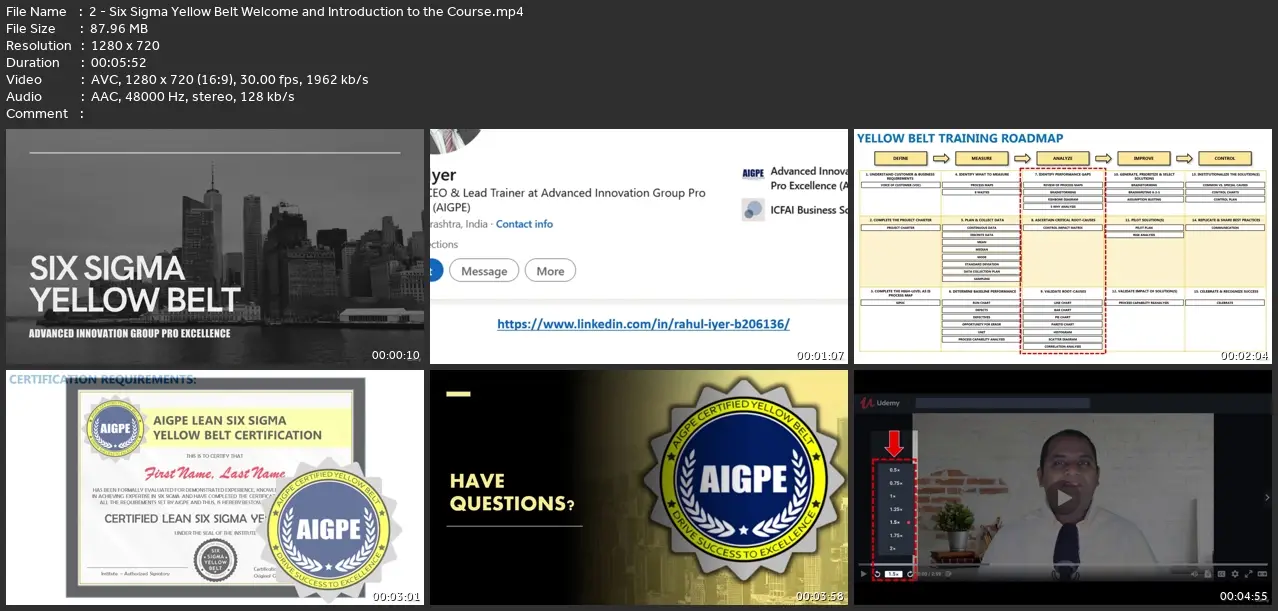The width and height of the screenshot is (1278, 611).
Task: Open the Udemy player thumbnail at 00:04:55
Action: 1063,487
